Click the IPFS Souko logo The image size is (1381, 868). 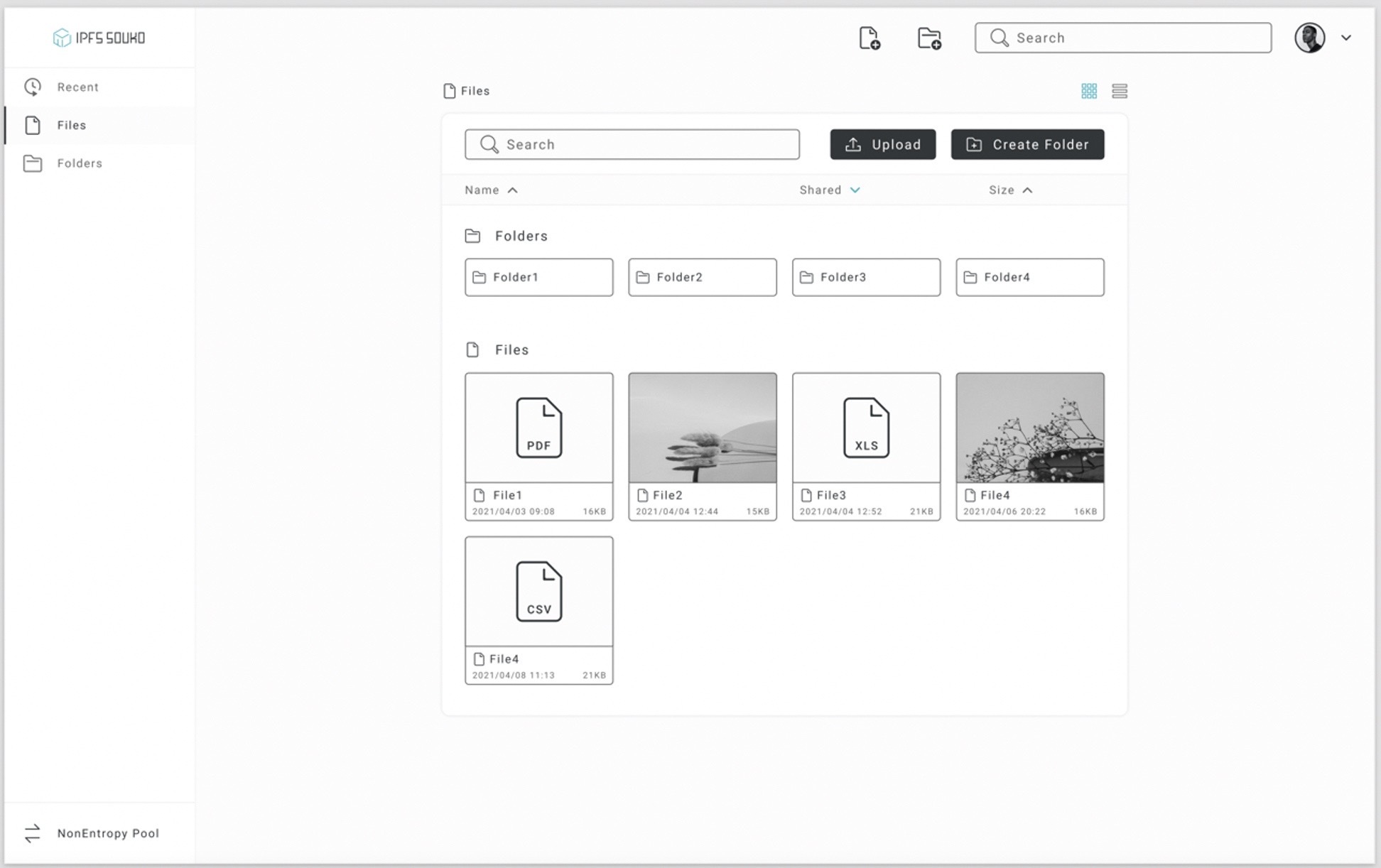(99, 38)
